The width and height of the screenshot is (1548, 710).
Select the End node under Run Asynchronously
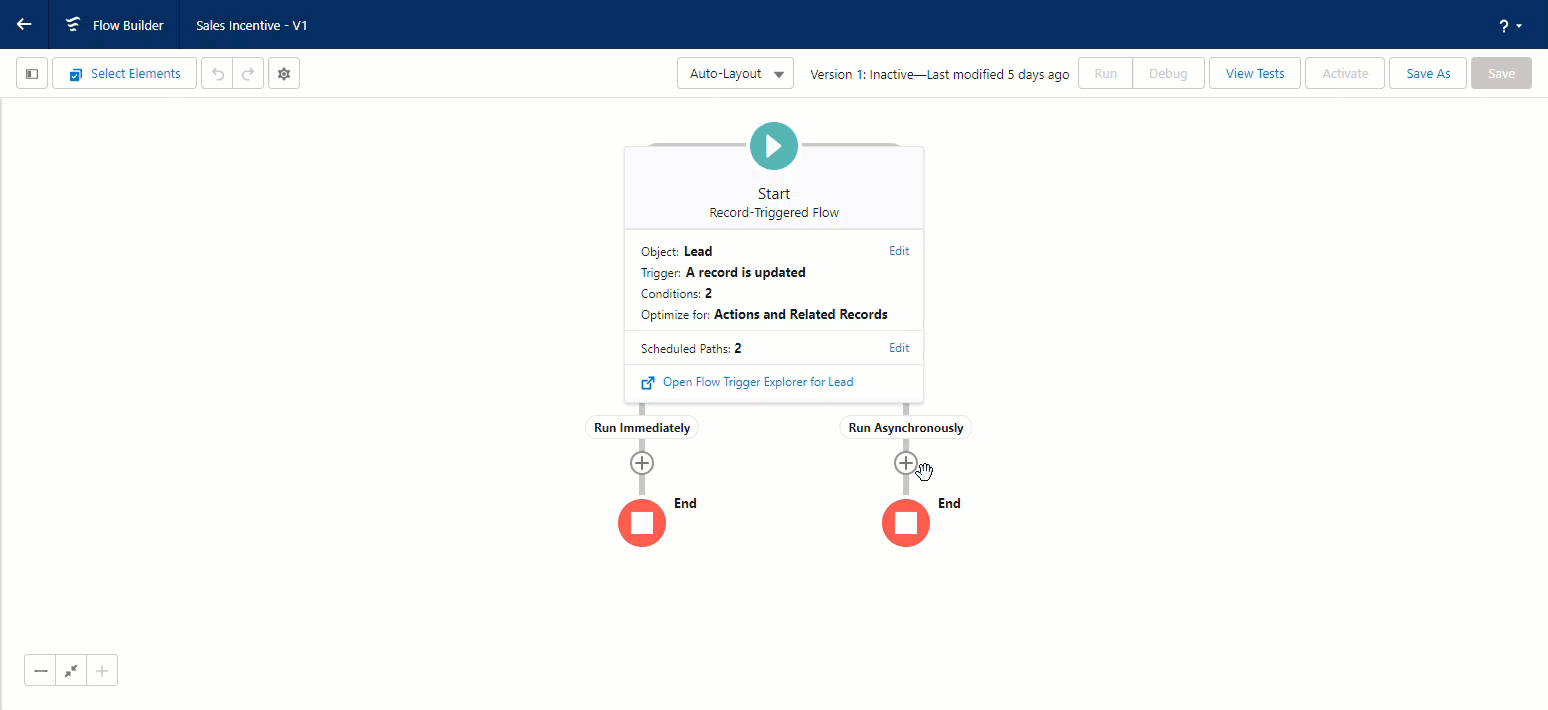click(905, 522)
